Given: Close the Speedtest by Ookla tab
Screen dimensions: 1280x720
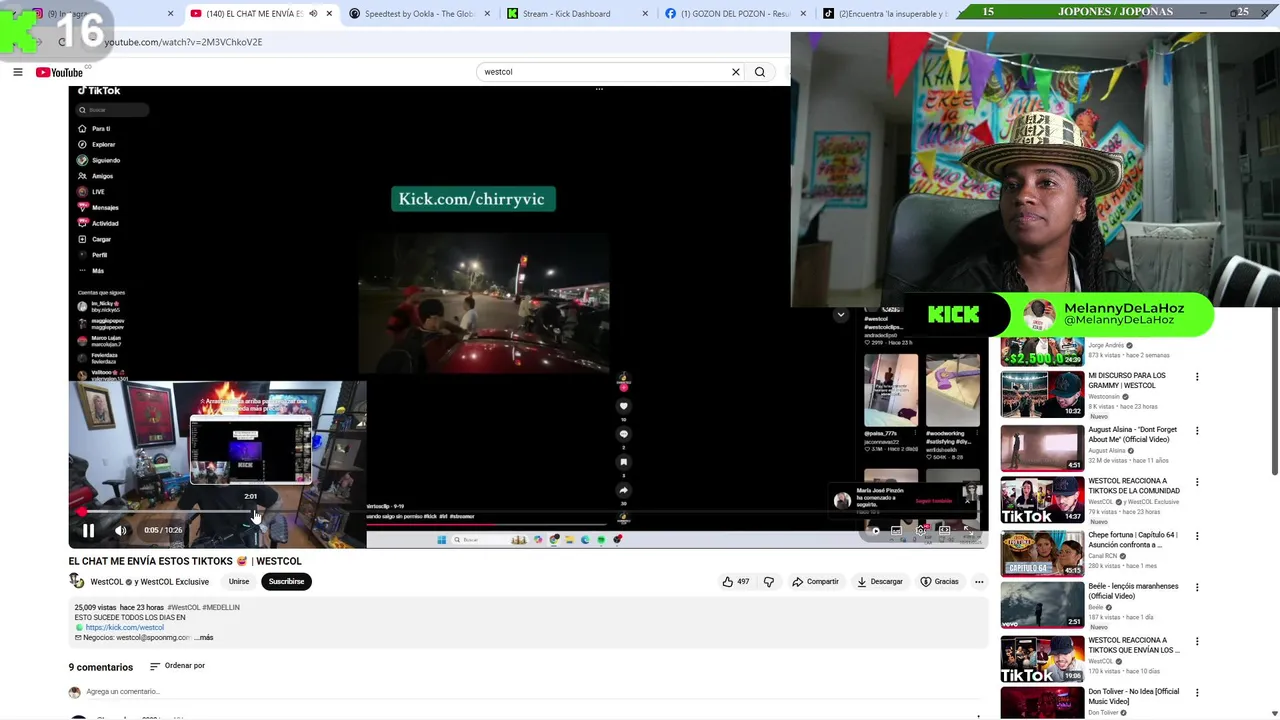Looking at the screenshot, I should [x=488, y=14].
